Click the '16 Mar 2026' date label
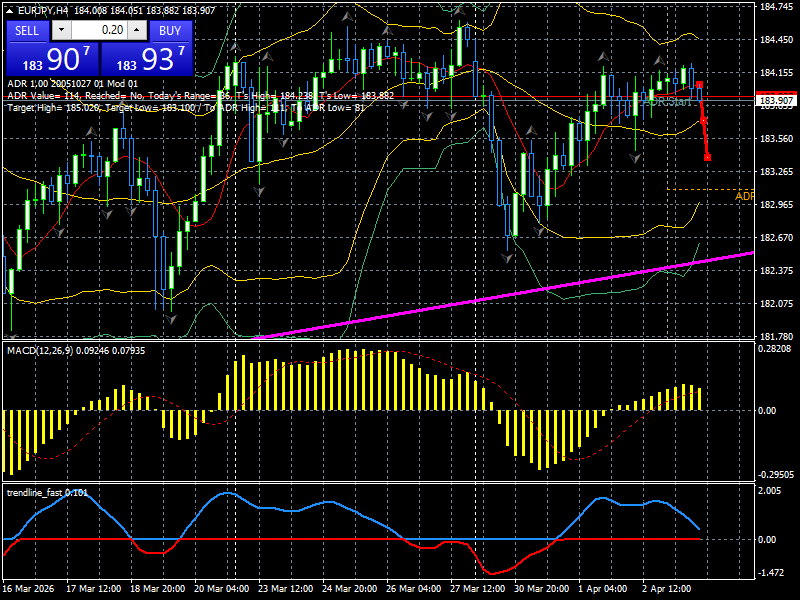 pos(29,589)
